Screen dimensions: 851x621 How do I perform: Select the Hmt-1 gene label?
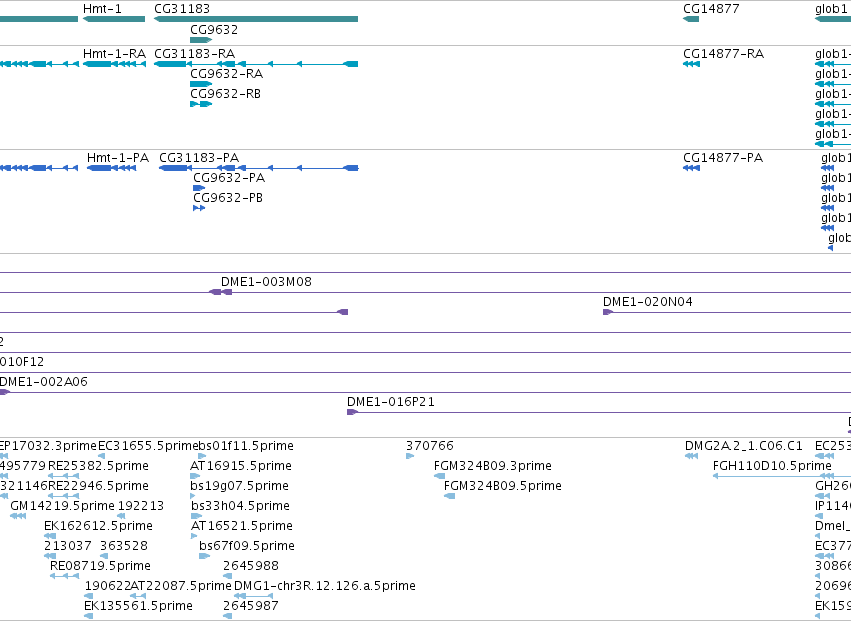coord(102,9)
